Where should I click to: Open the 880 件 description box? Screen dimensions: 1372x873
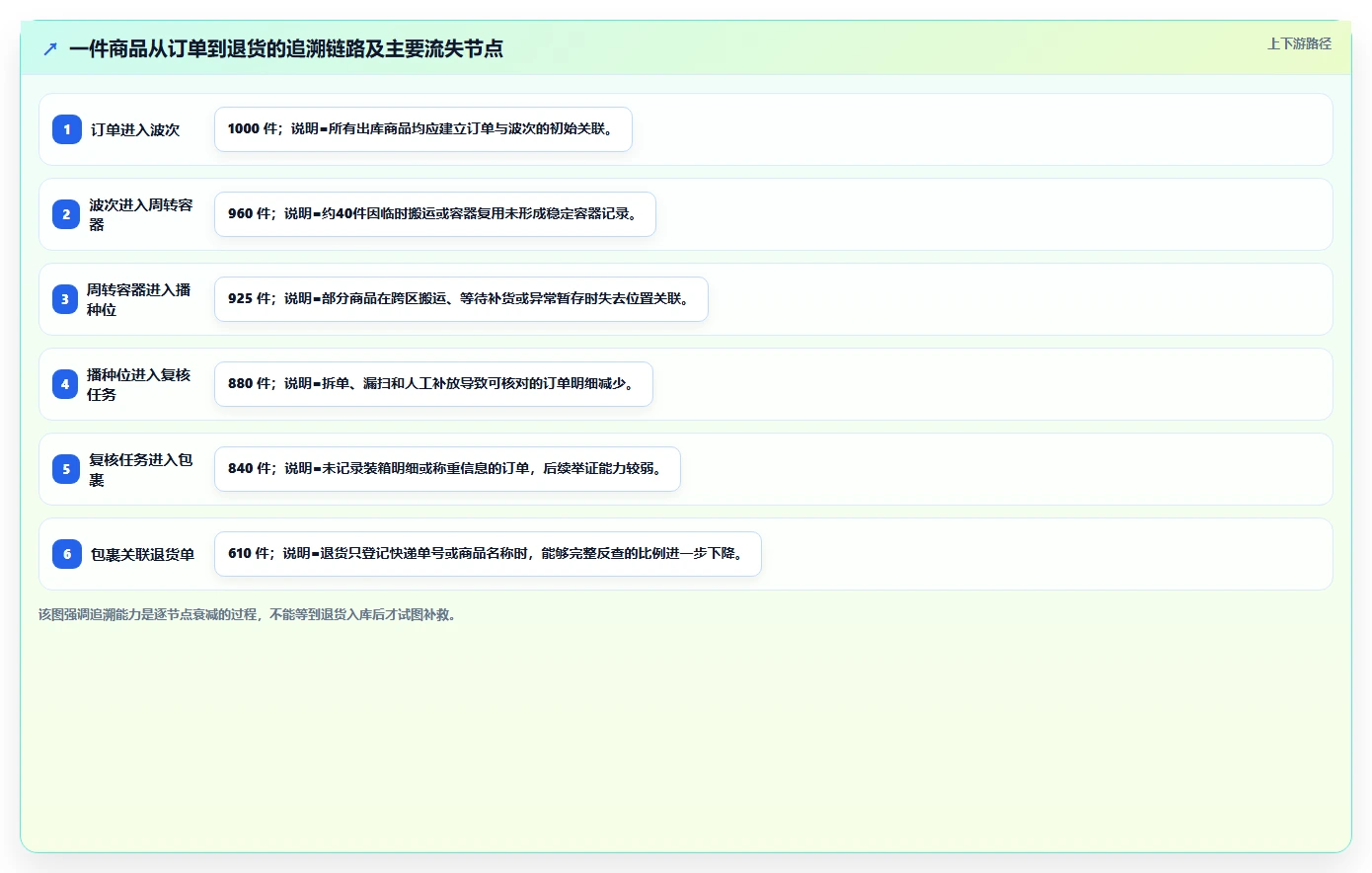click(x=433, y=384)
